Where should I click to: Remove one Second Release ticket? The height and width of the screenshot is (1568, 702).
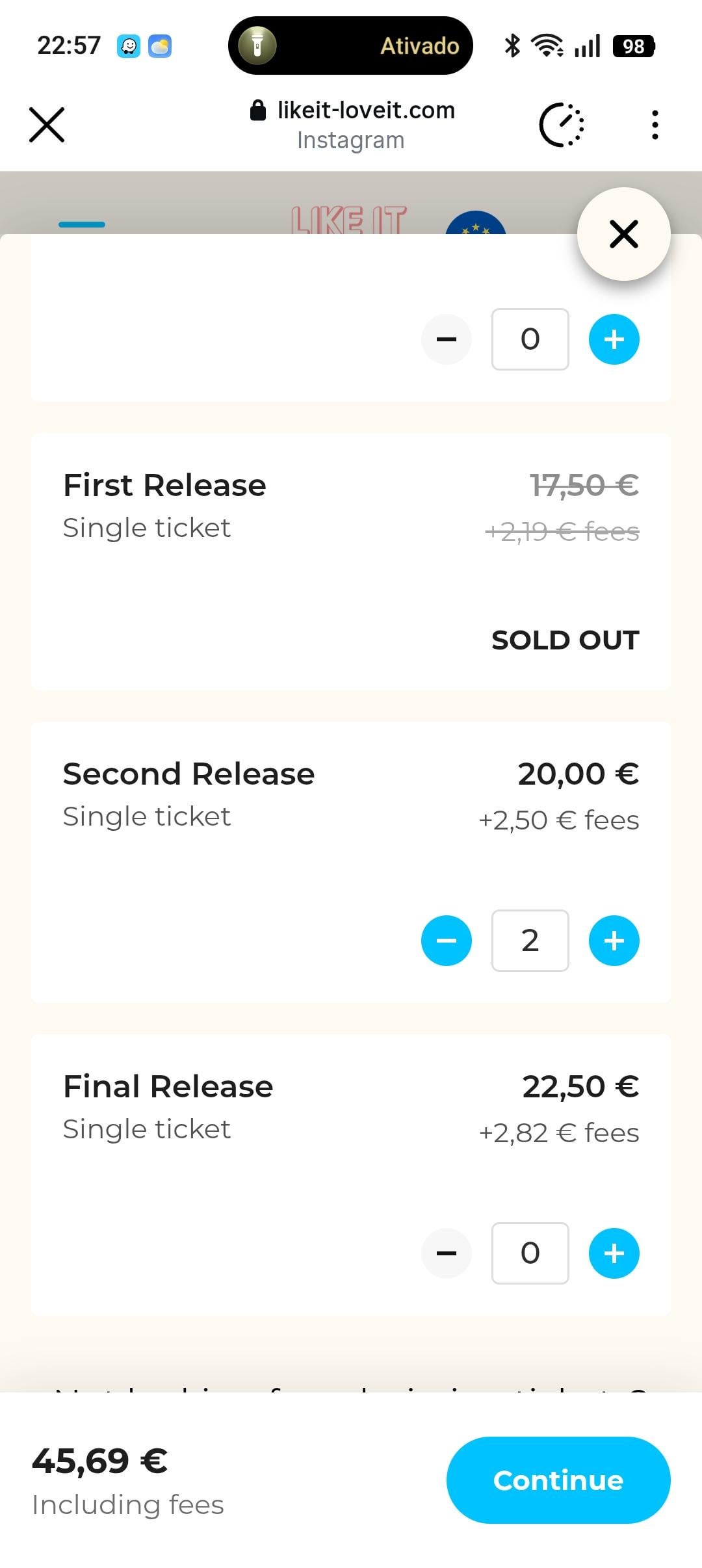coord(447,941)
